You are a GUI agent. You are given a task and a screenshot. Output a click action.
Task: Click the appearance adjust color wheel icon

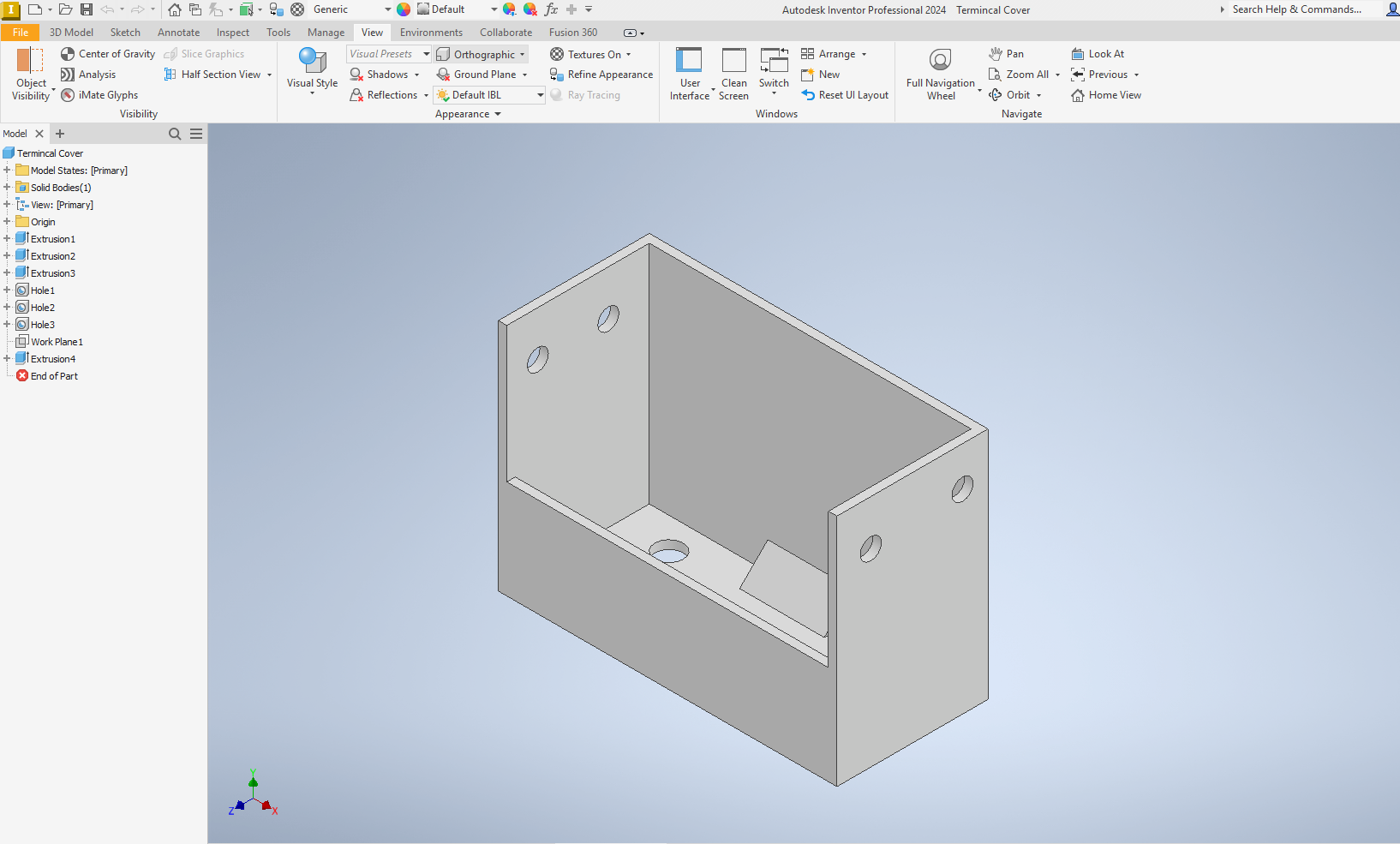click(x=509, y=9)
